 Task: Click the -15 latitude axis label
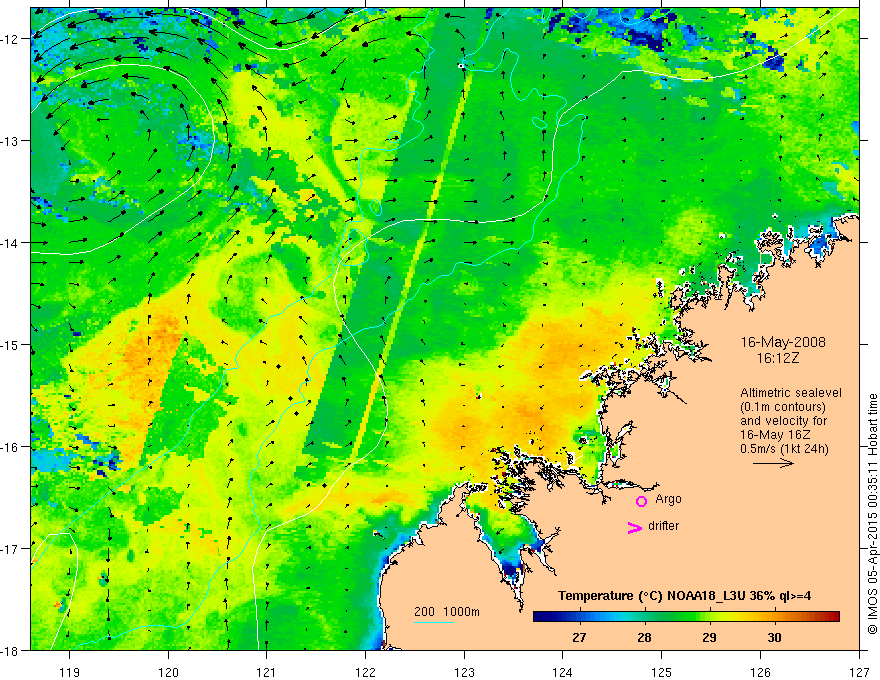pyautogui.click(x=11, y=344)
